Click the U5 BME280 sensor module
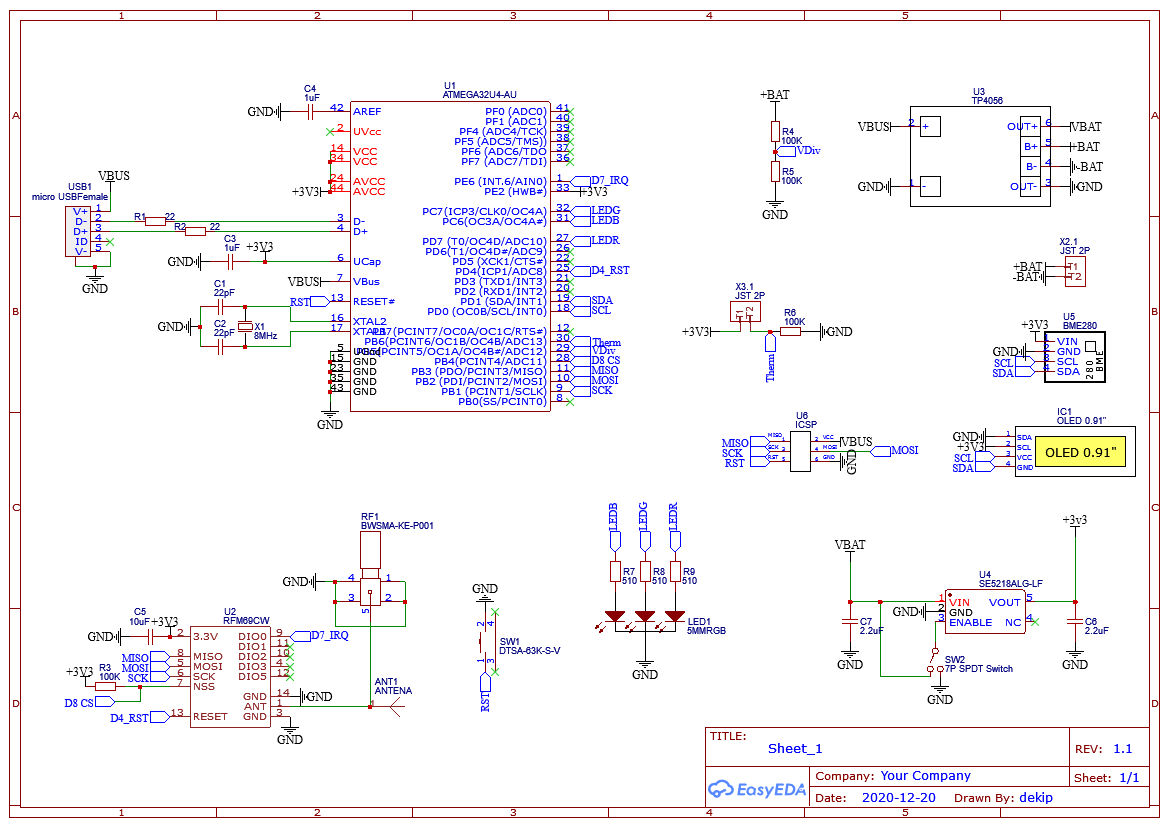The image size is (1170, 828). (x=1074, y=357)
